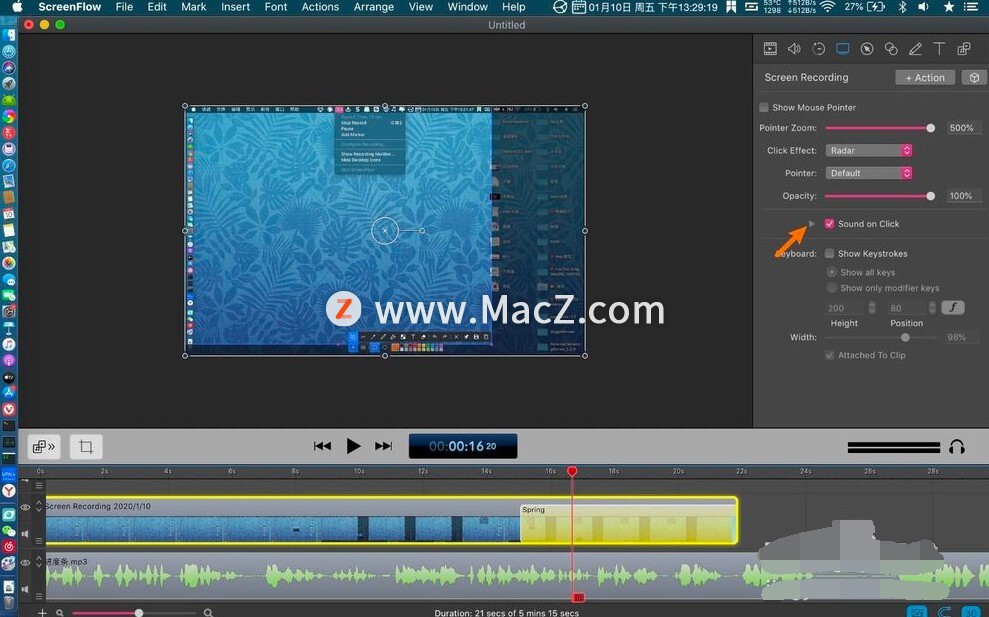Enable the Show Mouse Pointer checkbox
This screenshot has width=989, height=617.
coord(764,107)
